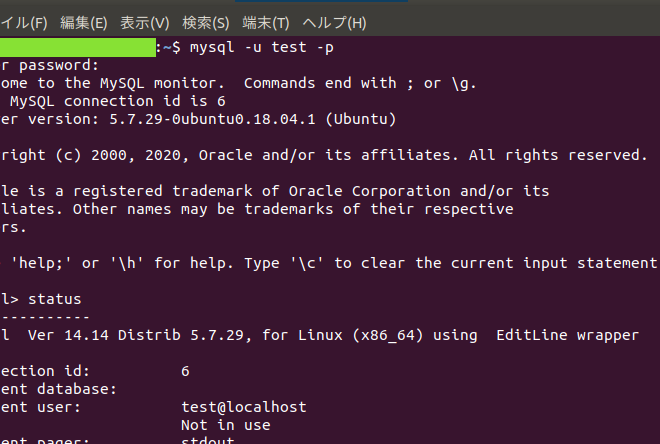Open the 表示(V) menu
Image resolution: width=660 pixels, height=444 pixels.
[x=145, y=22]
